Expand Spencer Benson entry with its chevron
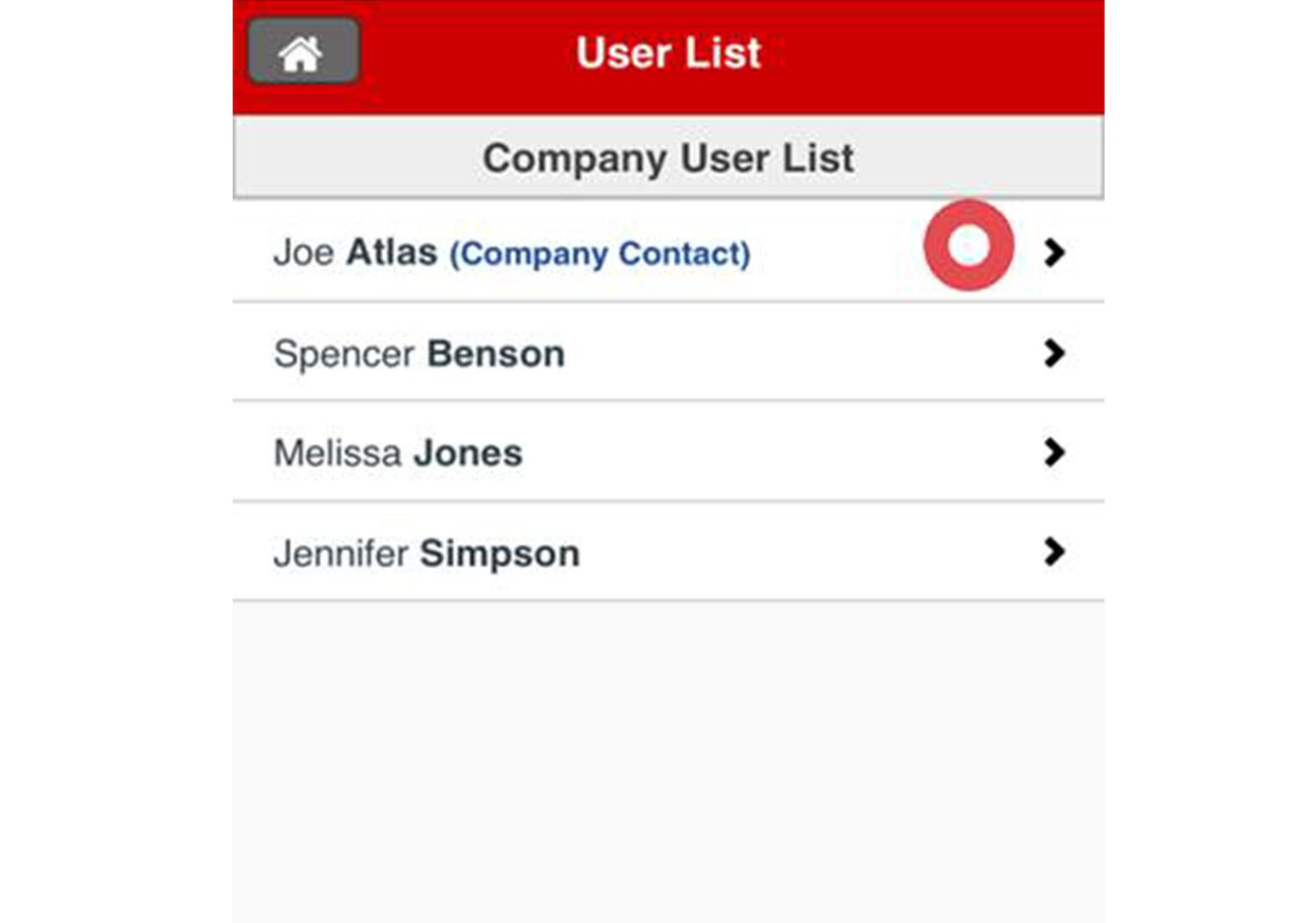Screen dimensions: 1316x923 coord(1054,352)
